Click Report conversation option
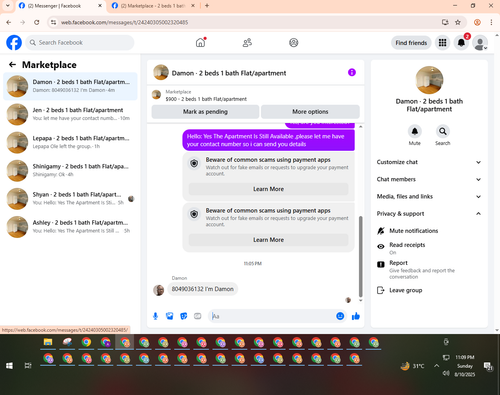This screenshot has width=500, height=395. pos(429,269)
